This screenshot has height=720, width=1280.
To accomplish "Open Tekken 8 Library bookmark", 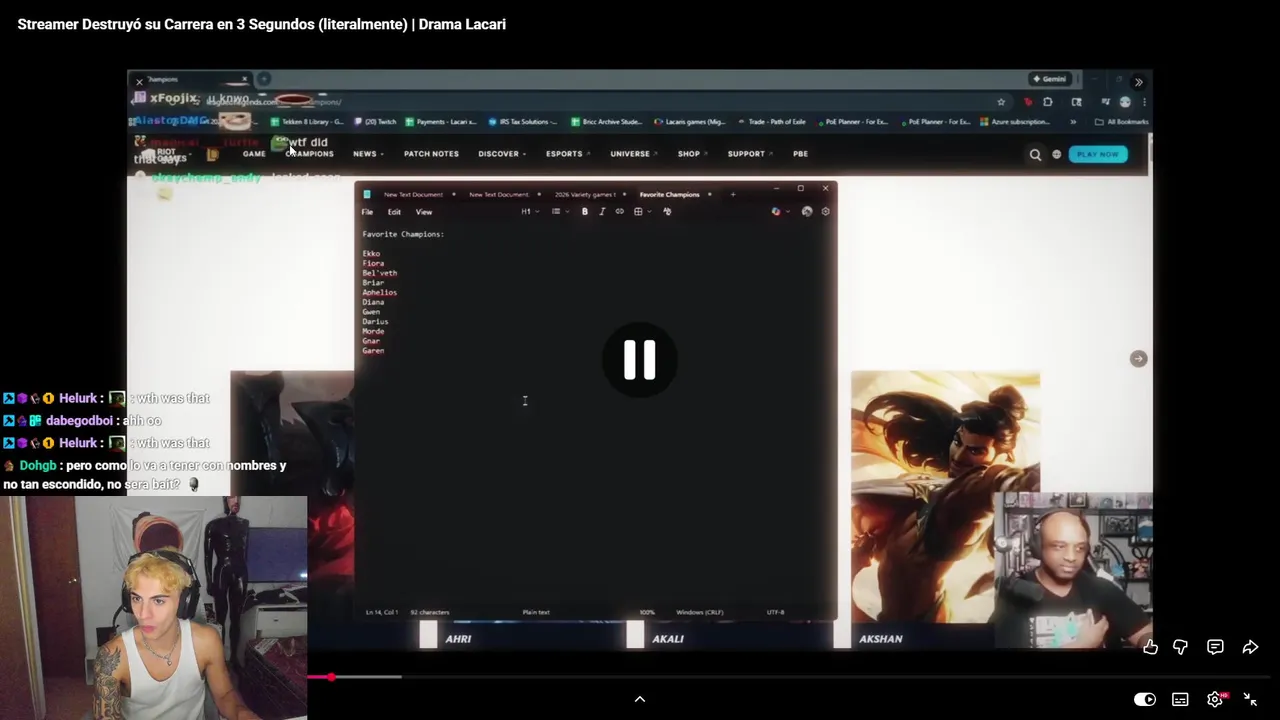I will tap(306, 122).
